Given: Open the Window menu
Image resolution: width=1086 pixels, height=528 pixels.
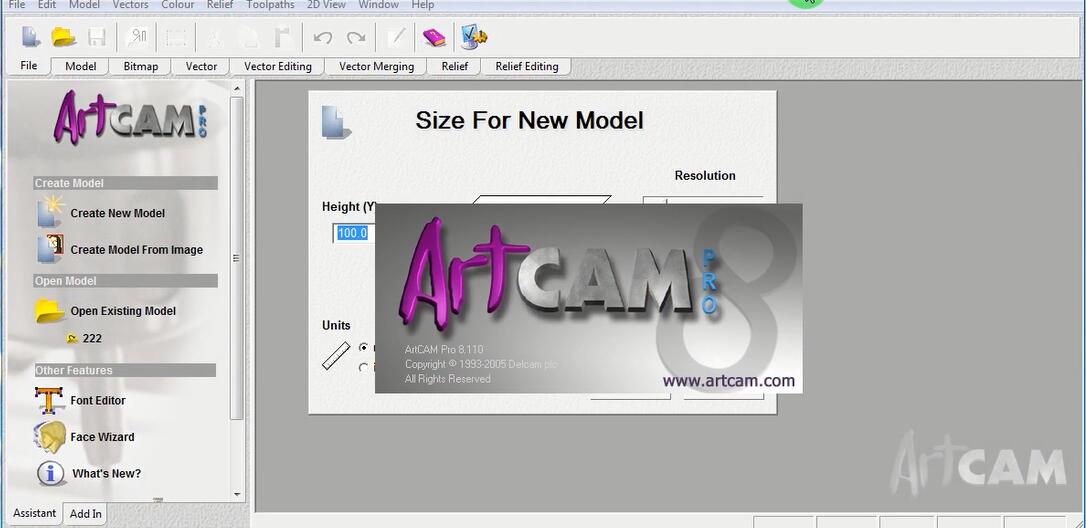Looking at the screenshot, I should (378, 5).
